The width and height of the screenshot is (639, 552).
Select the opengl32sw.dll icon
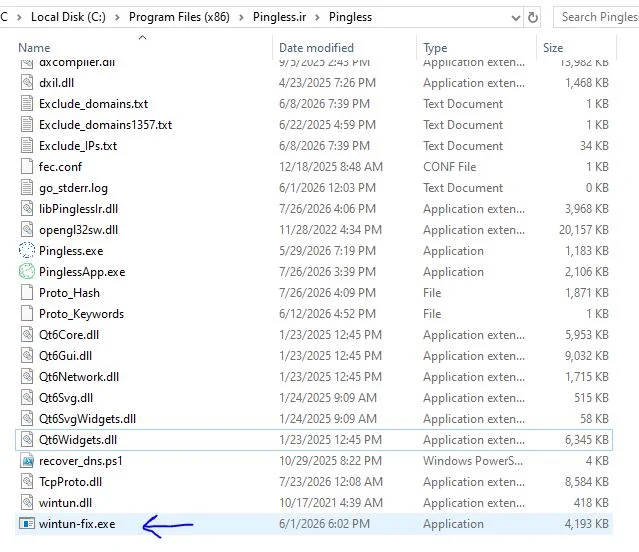pyautogui.click(x=27, y=230)
